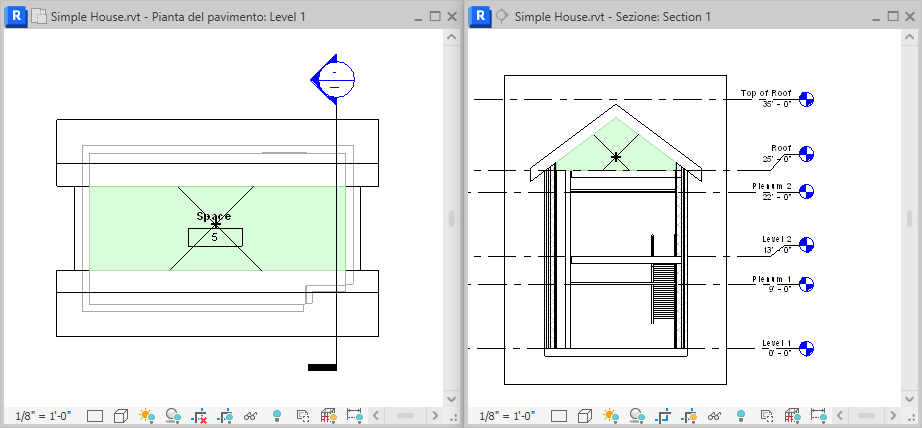Open Visual Style menu in Section 1 window
Image resolution: width=922 pixels, height=428 pixels.
[x=584, y=416]
